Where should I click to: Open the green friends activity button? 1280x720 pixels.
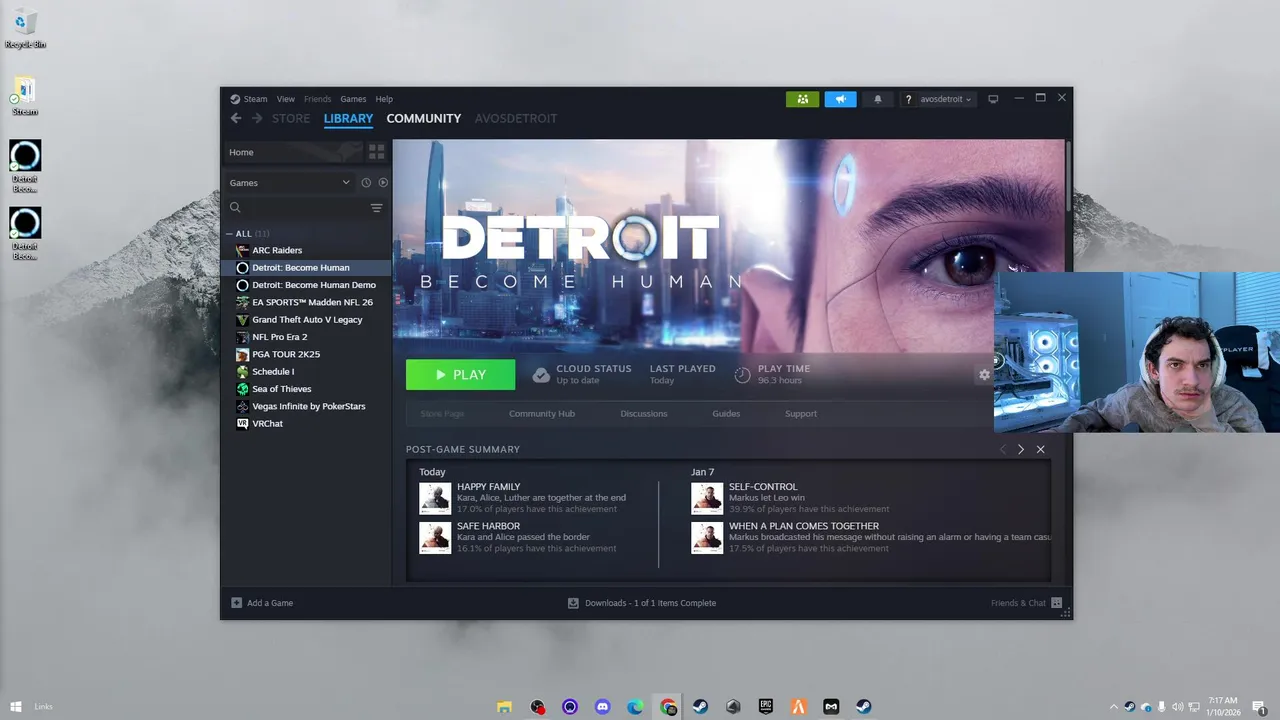click(802, 99)
